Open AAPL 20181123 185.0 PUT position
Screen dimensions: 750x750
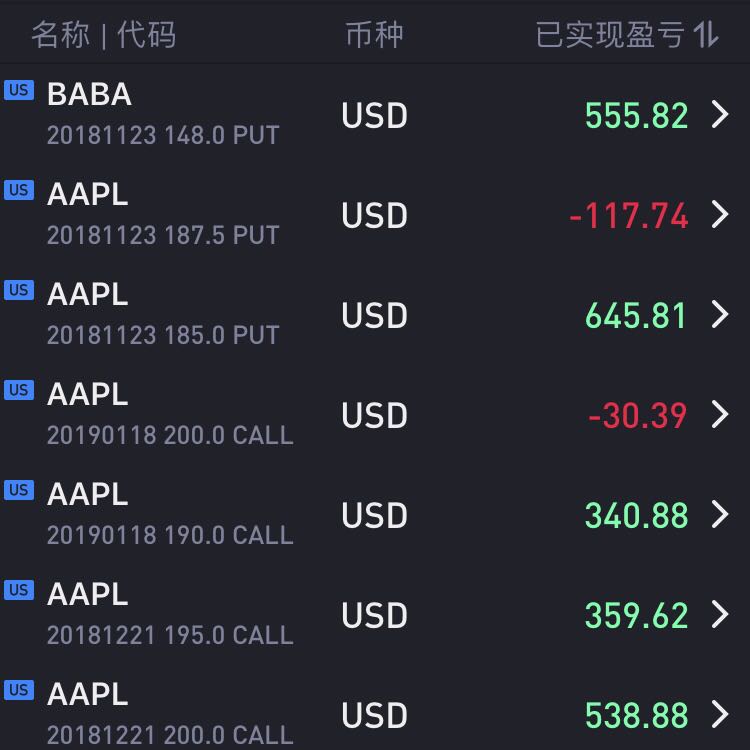(x=375, y=314)
